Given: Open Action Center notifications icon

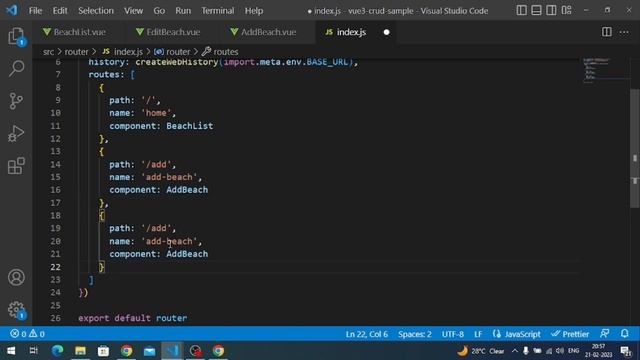Looking at the screenshot, I should coord(626,351).
